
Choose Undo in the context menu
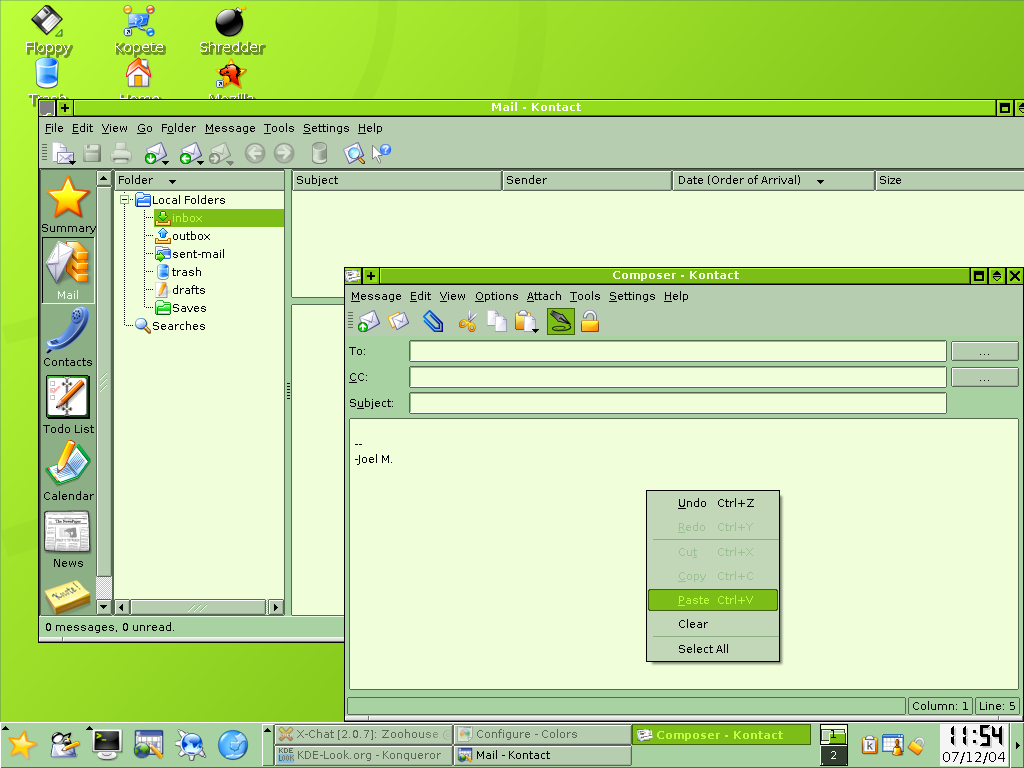coord(713,503)
